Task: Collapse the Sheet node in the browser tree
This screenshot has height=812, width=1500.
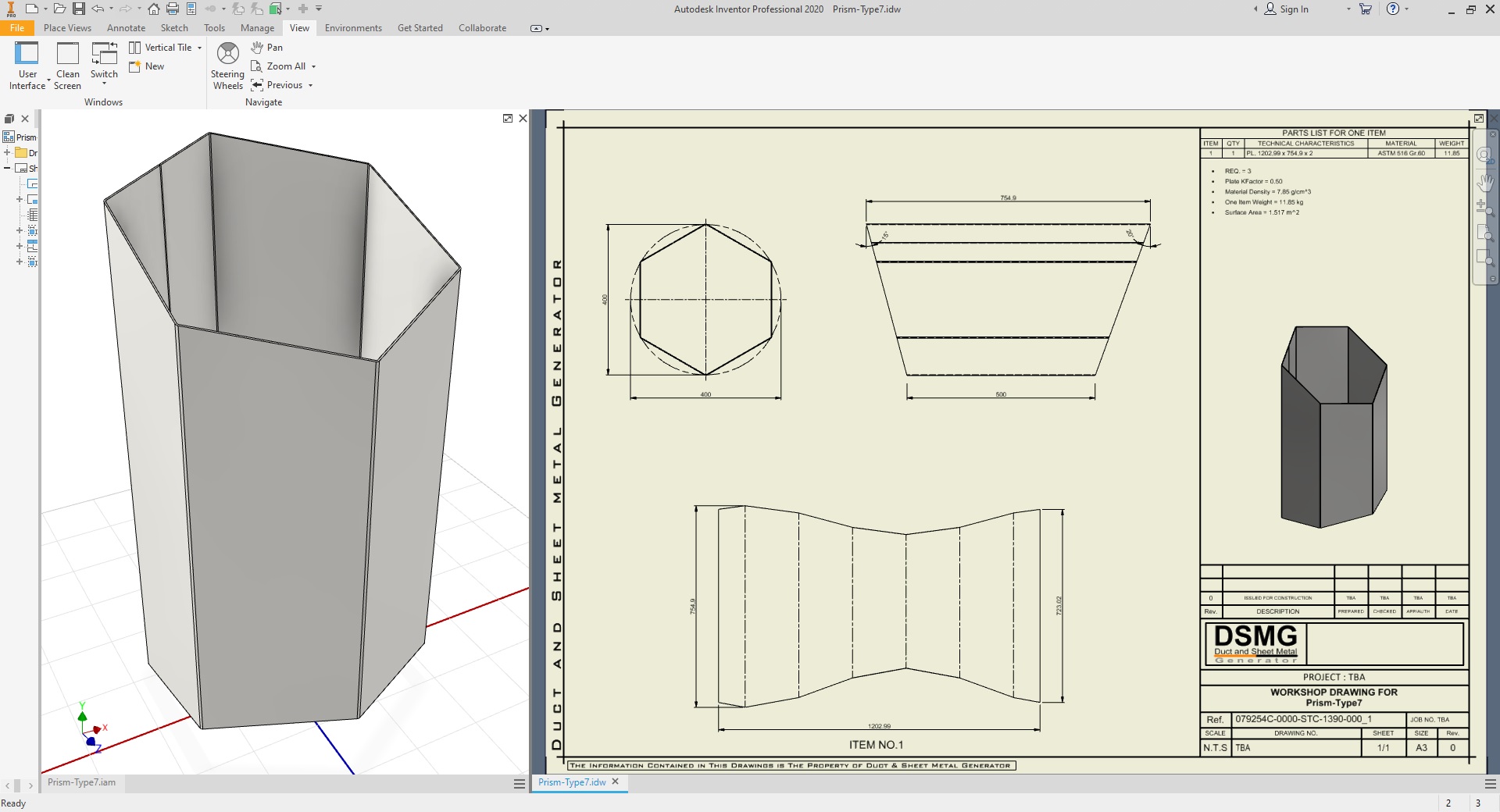Action: [x=7, y=169]
